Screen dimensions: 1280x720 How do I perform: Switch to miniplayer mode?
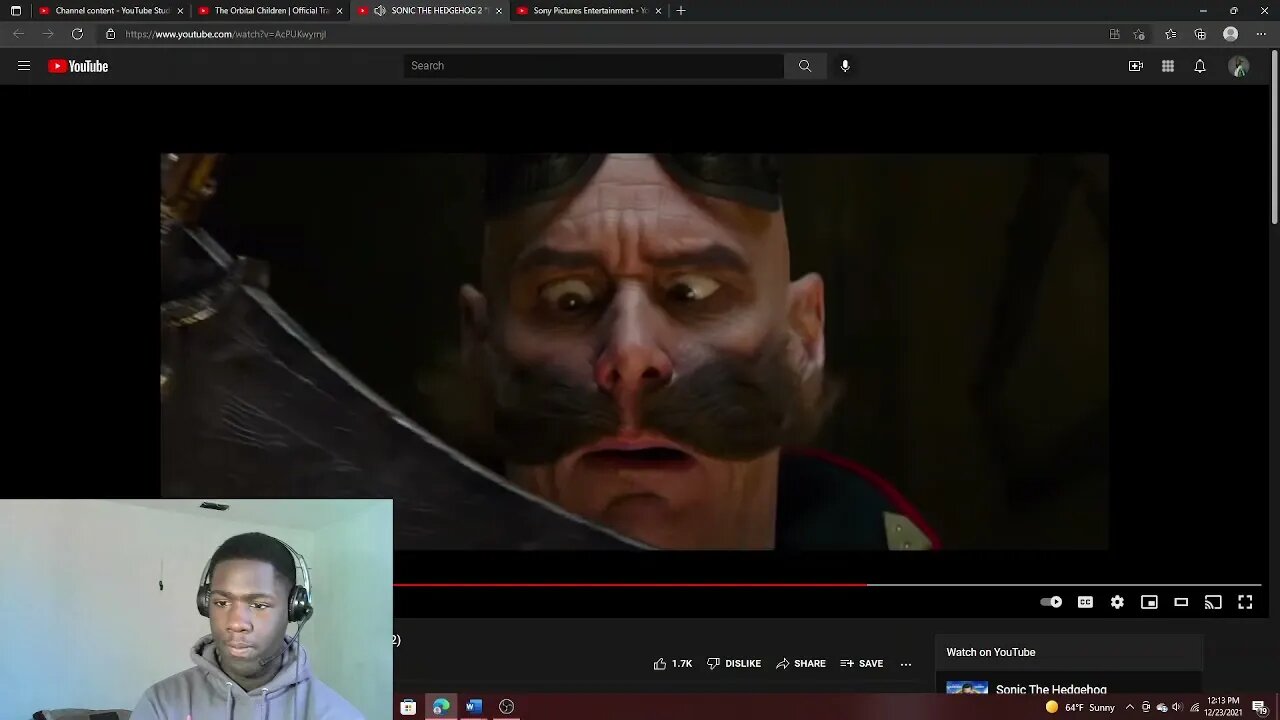(x=1149, y=602)
